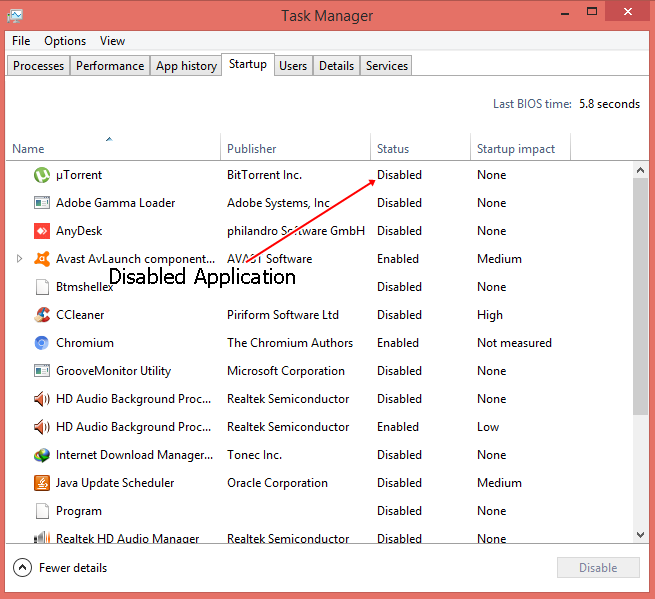Select the Realtek HD Audio Manager entry
This screenshot has width=655, height=599.
(127, 538)
